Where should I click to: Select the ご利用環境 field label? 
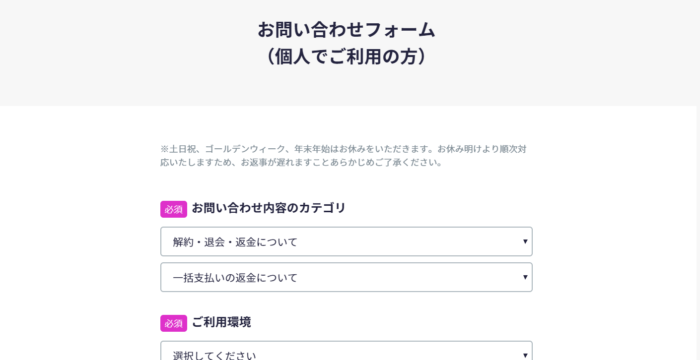point(221,322)
